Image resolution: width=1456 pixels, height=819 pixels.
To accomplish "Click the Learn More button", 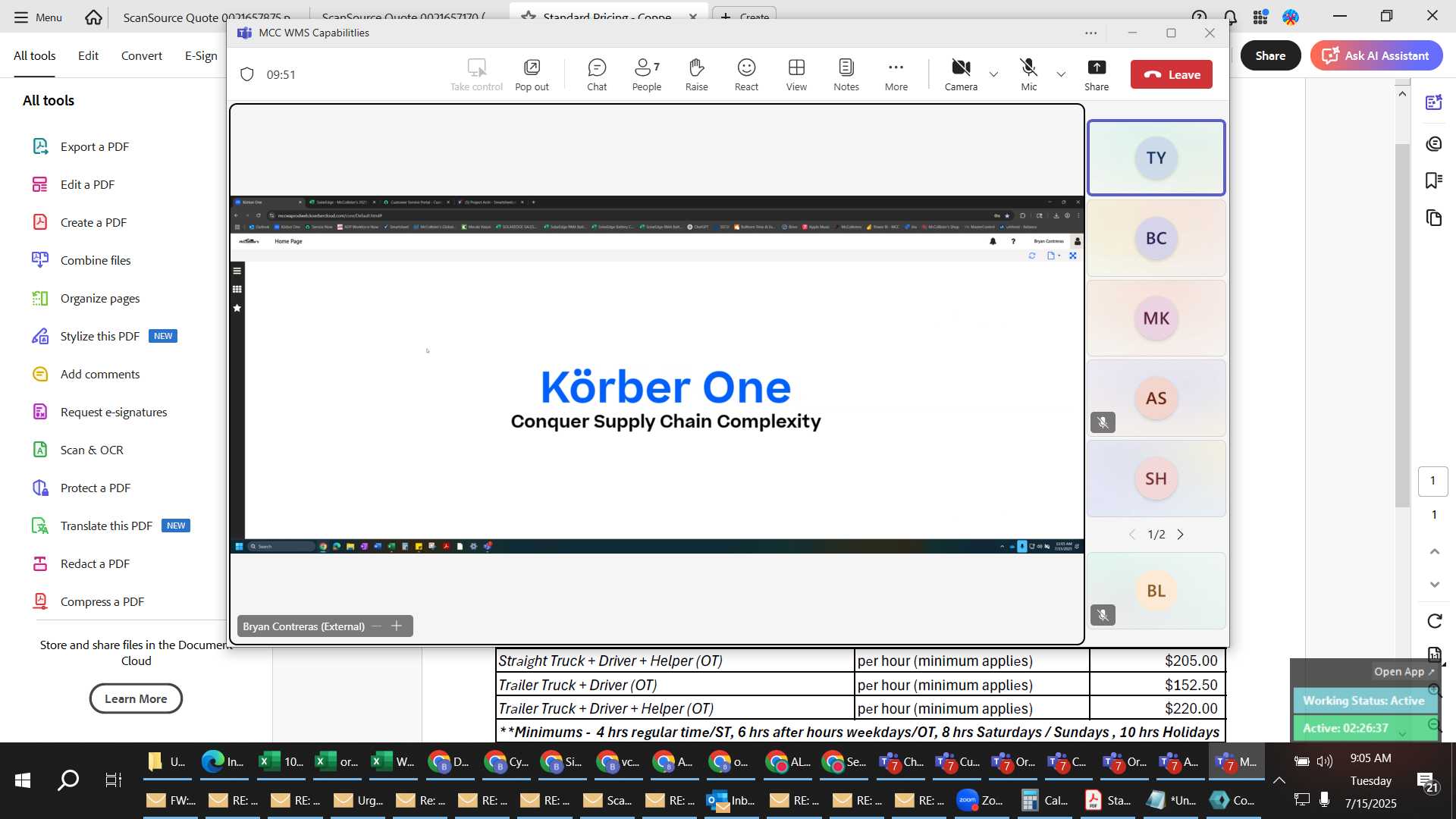I will (x=136, y=698).
